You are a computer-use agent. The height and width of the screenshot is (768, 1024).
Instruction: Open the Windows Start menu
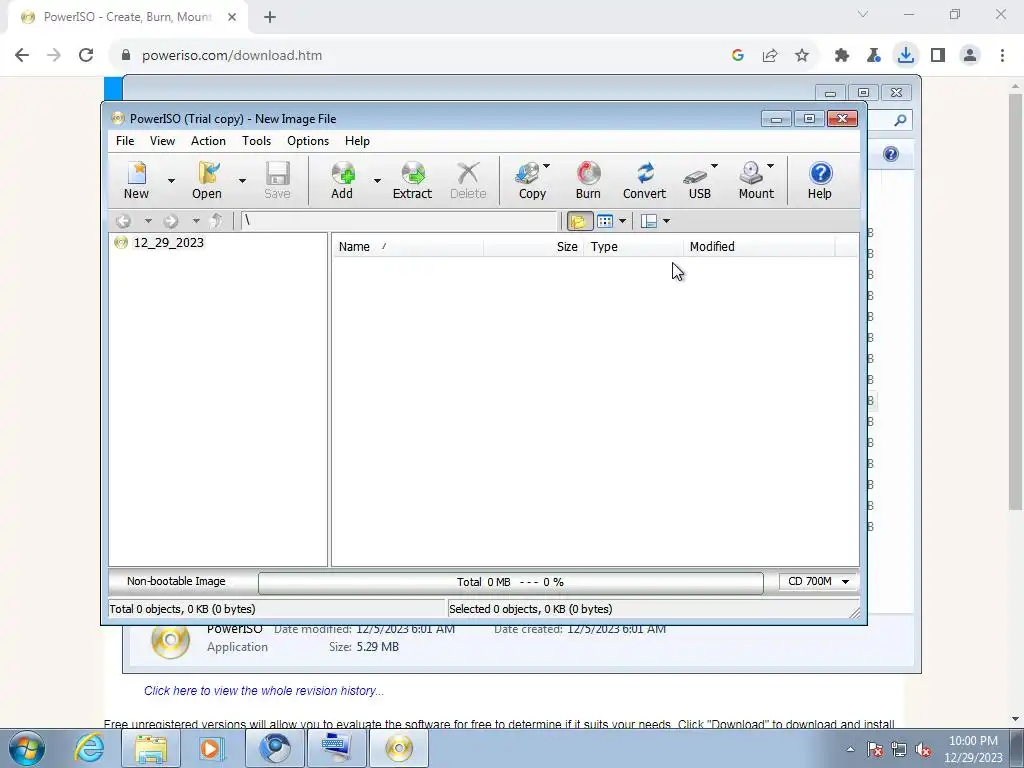click(27, 748)
